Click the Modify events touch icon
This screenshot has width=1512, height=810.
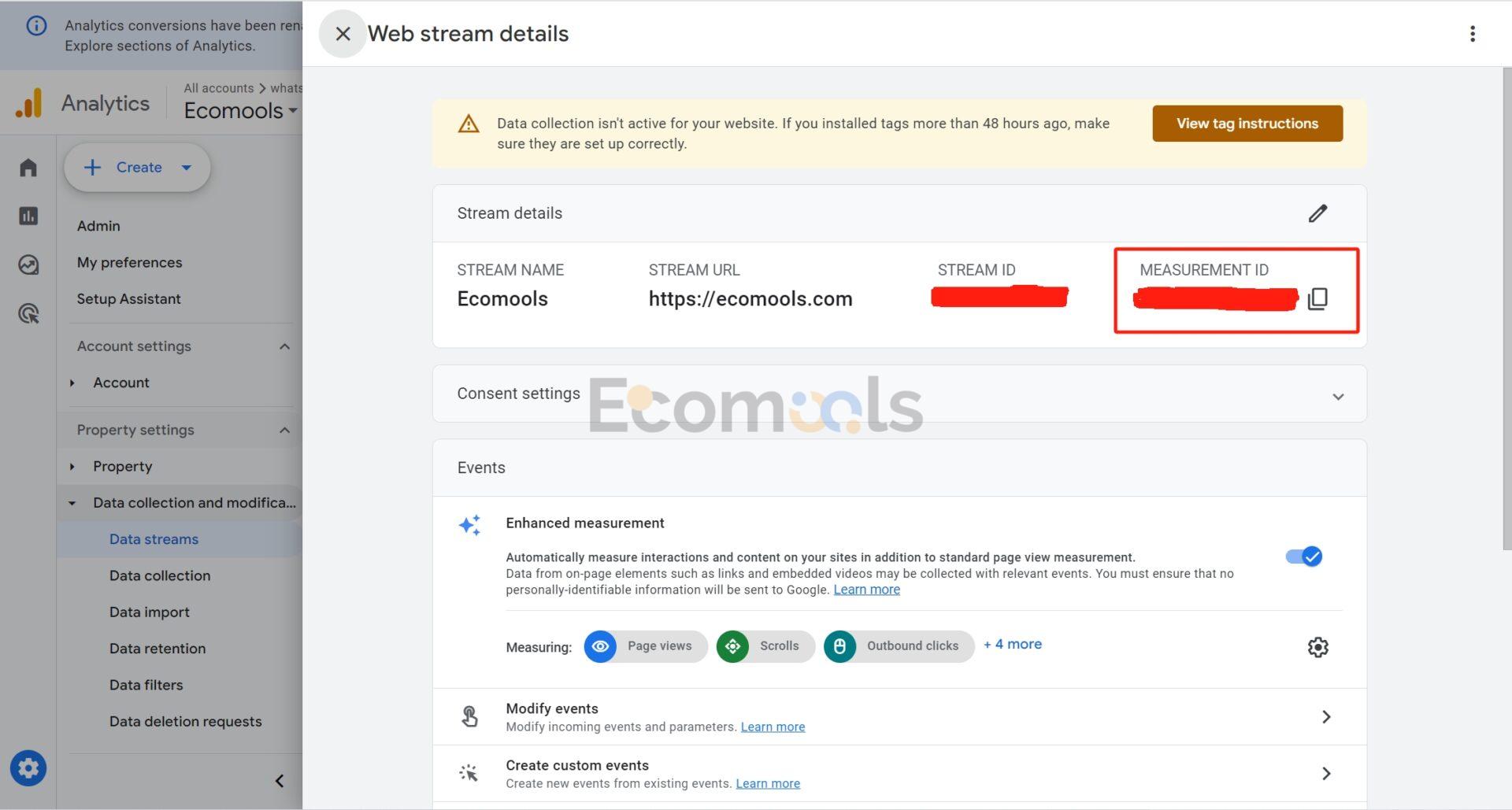point(469,716)
